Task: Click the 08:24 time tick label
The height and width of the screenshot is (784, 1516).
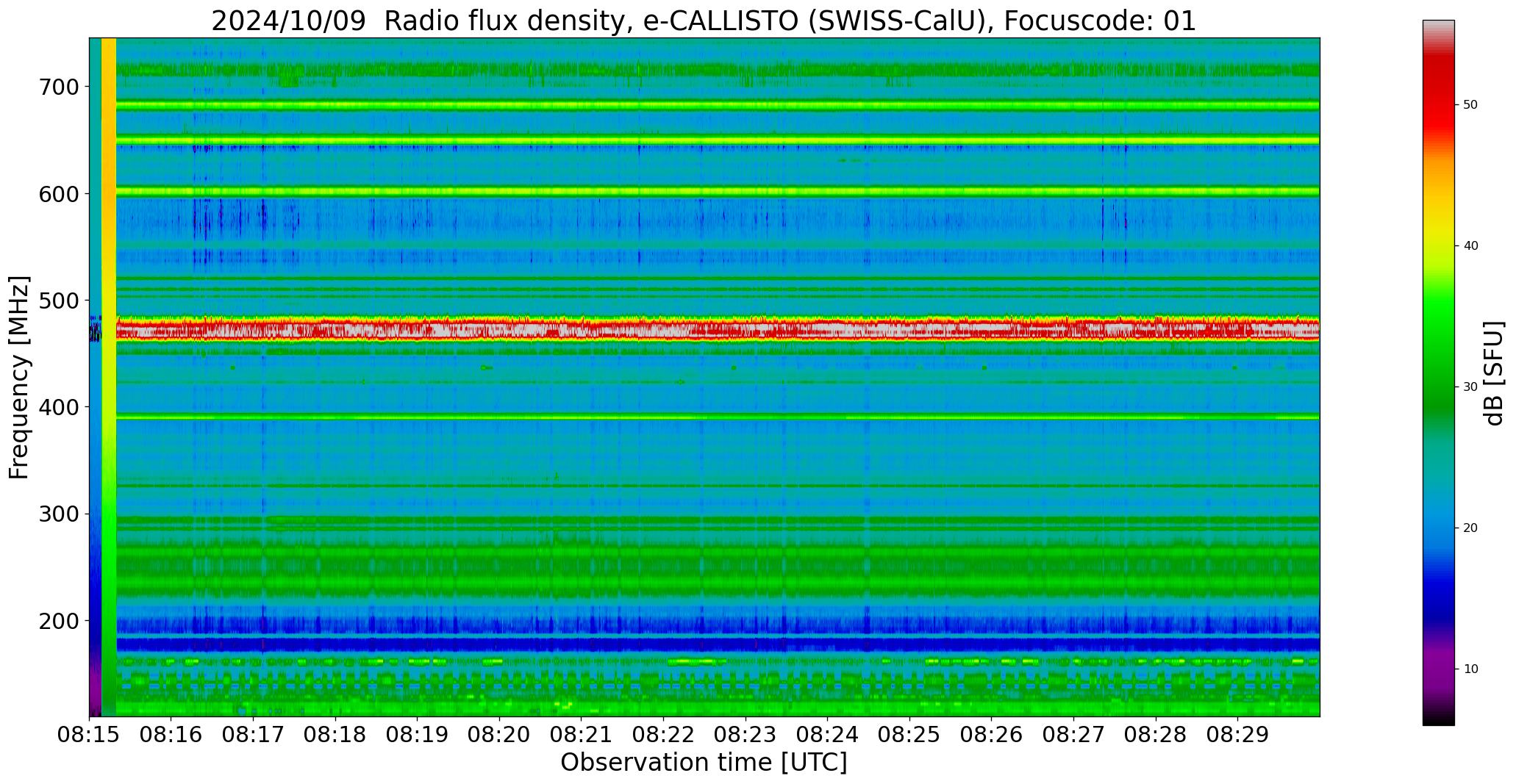Action: [828, 735]
